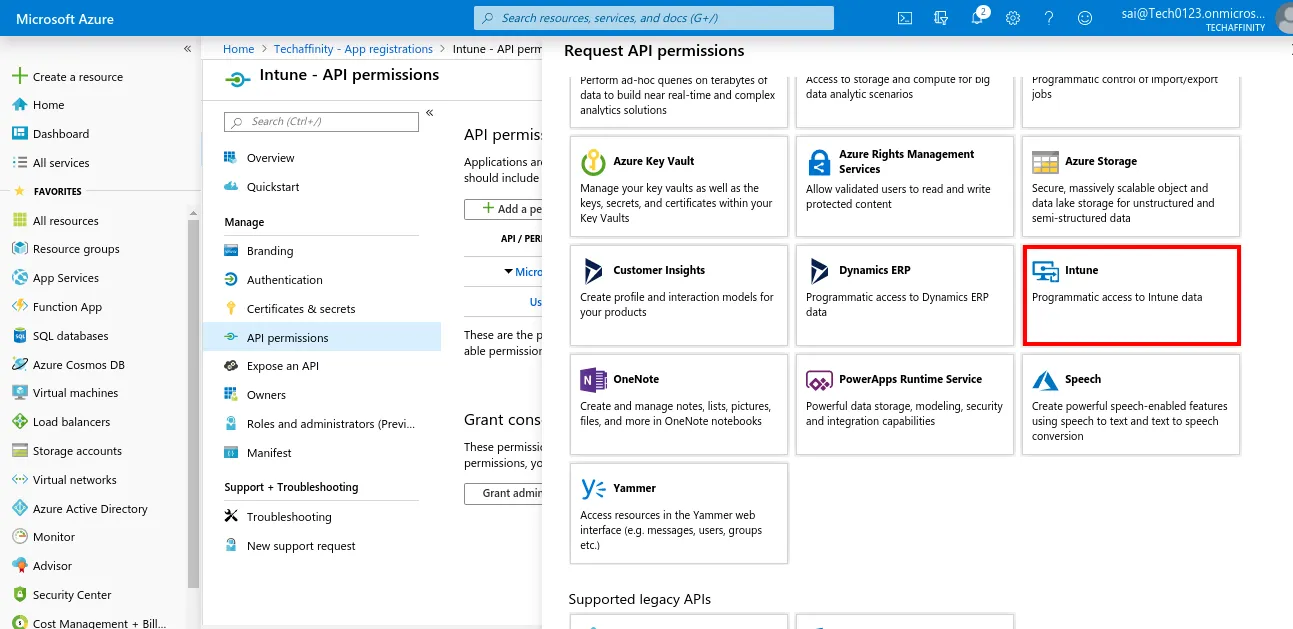Send feedback with the smiley icon
The image size is (1293, 629).
[1085, 18]
